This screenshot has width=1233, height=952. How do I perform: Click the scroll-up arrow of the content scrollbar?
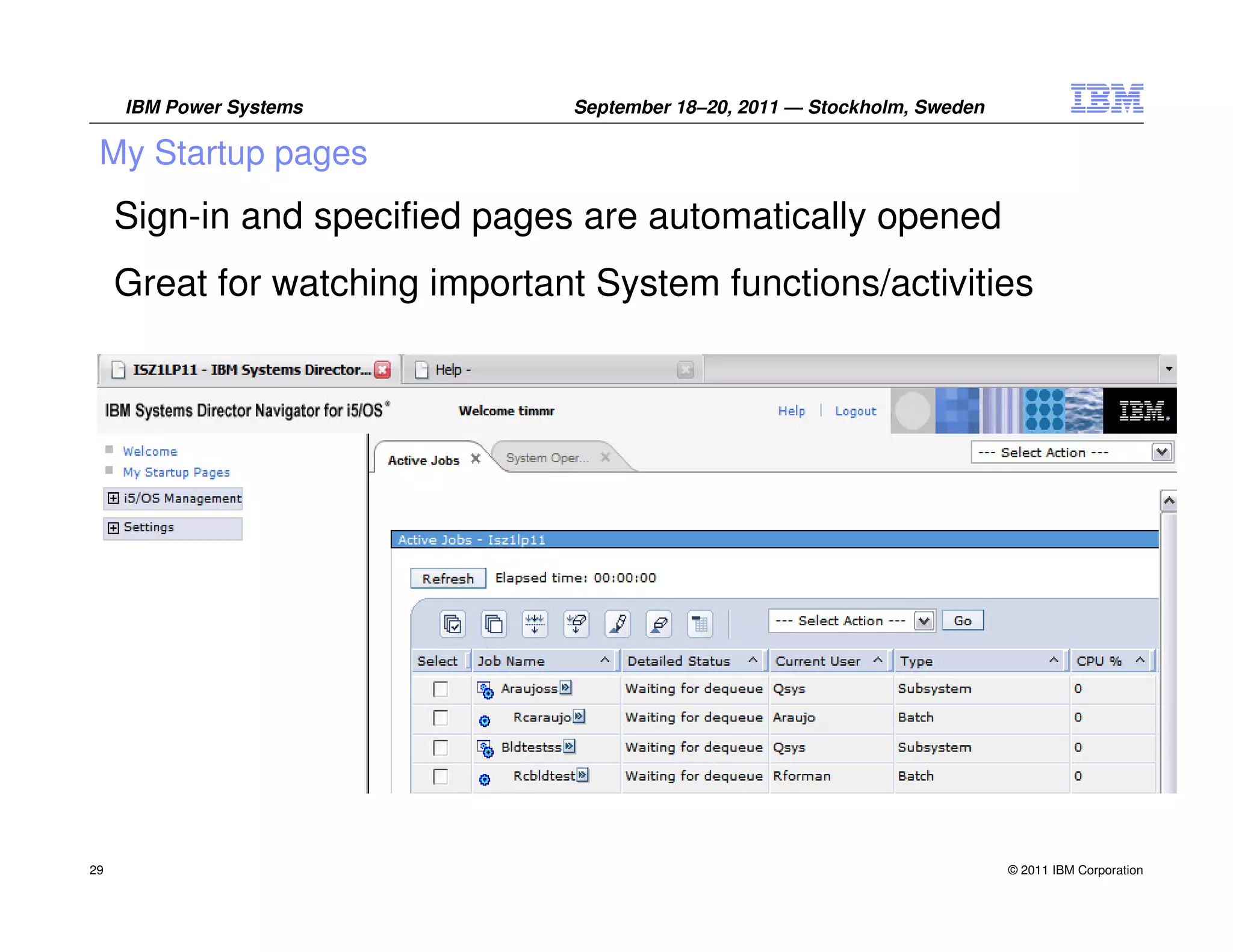pyautogui.click(x=1169, y=501)
